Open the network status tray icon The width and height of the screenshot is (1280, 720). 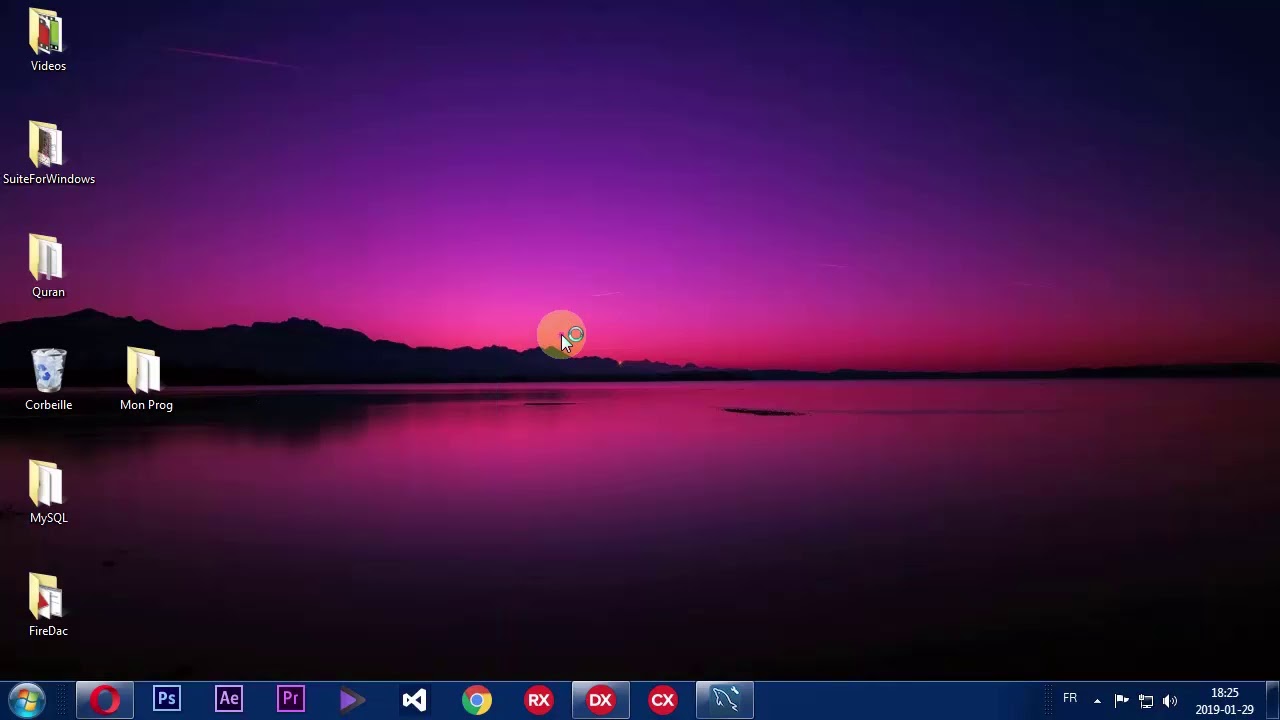point(1146,701)
